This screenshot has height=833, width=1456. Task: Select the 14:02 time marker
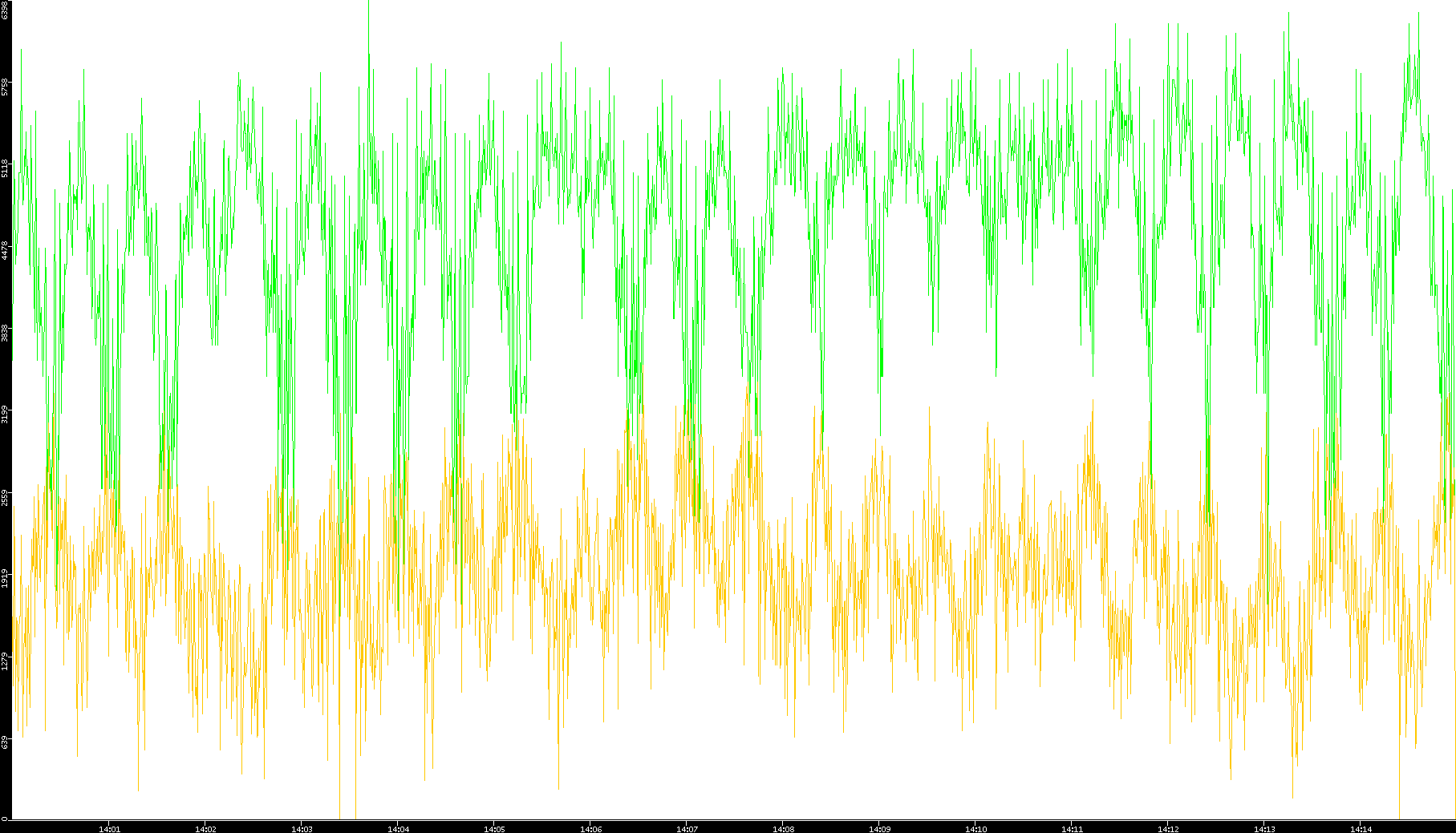[205, 828]
